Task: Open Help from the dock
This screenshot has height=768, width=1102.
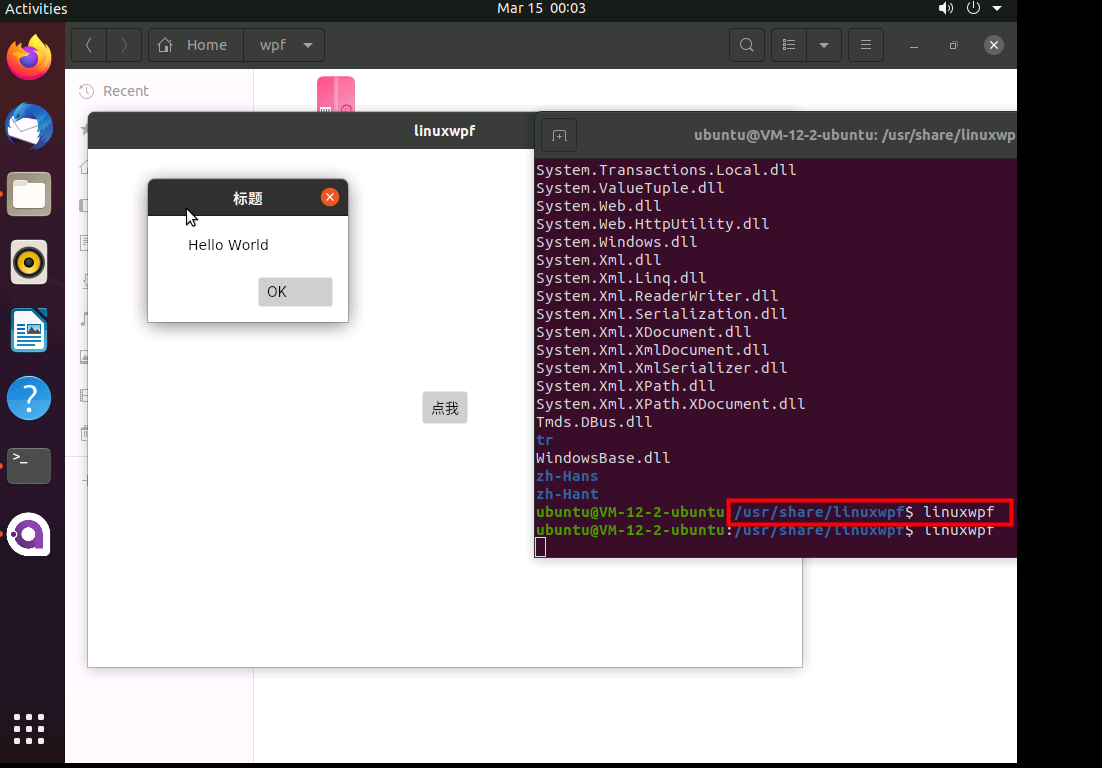Action: pos(29,398)
